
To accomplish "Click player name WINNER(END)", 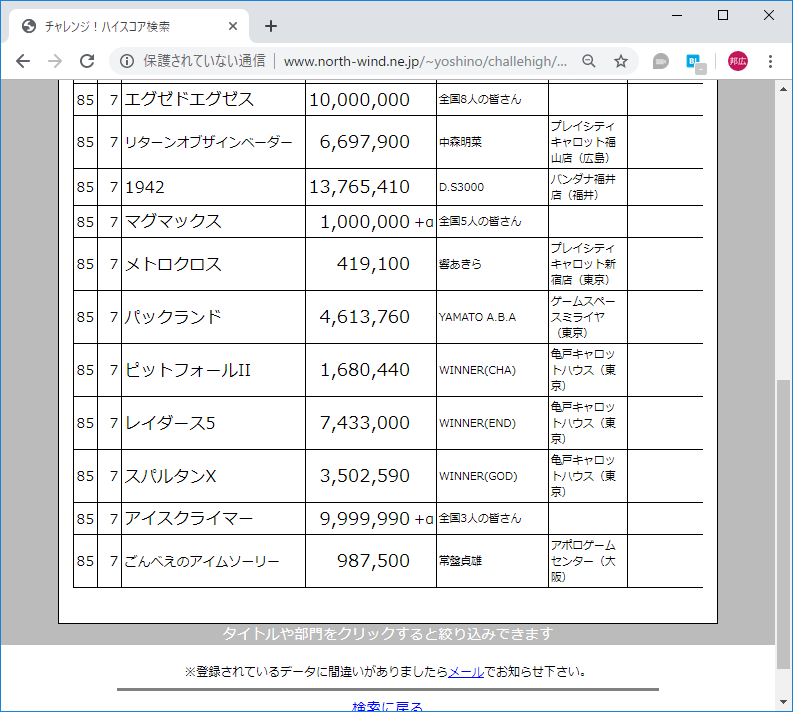I will [477, 423].
